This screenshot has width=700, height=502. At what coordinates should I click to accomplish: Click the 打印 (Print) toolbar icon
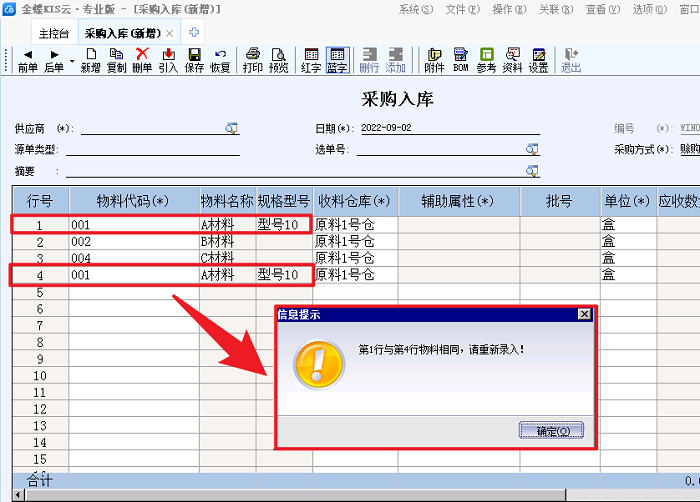[x=253, y=60]
